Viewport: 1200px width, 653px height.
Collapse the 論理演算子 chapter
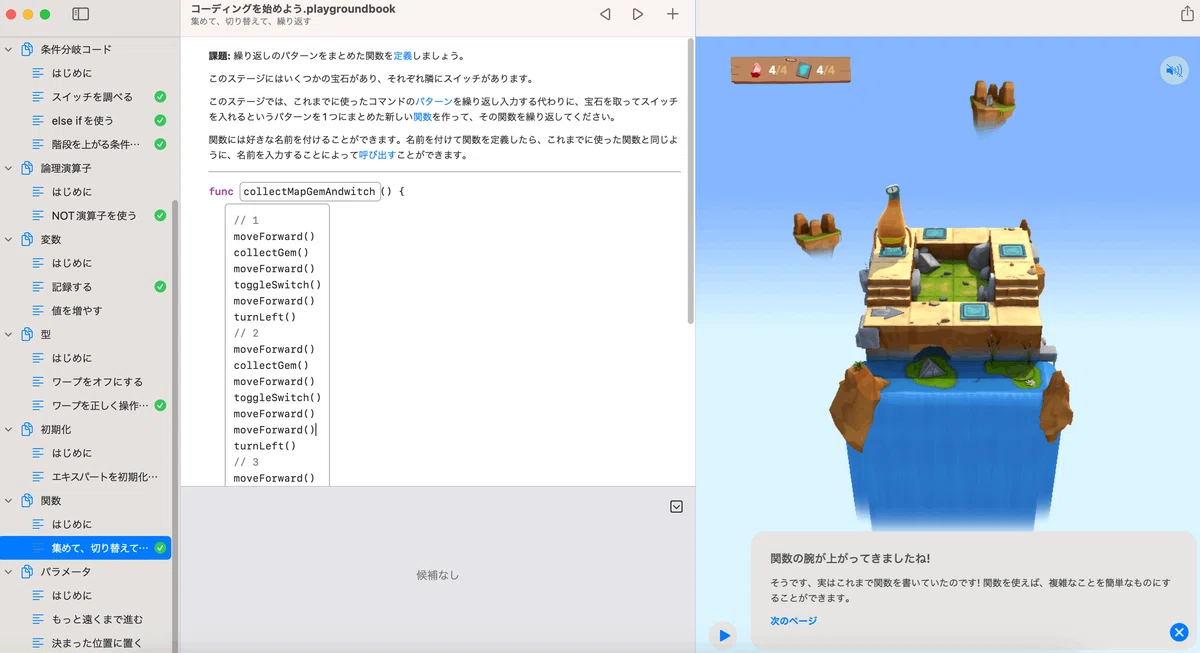[9, 168]
